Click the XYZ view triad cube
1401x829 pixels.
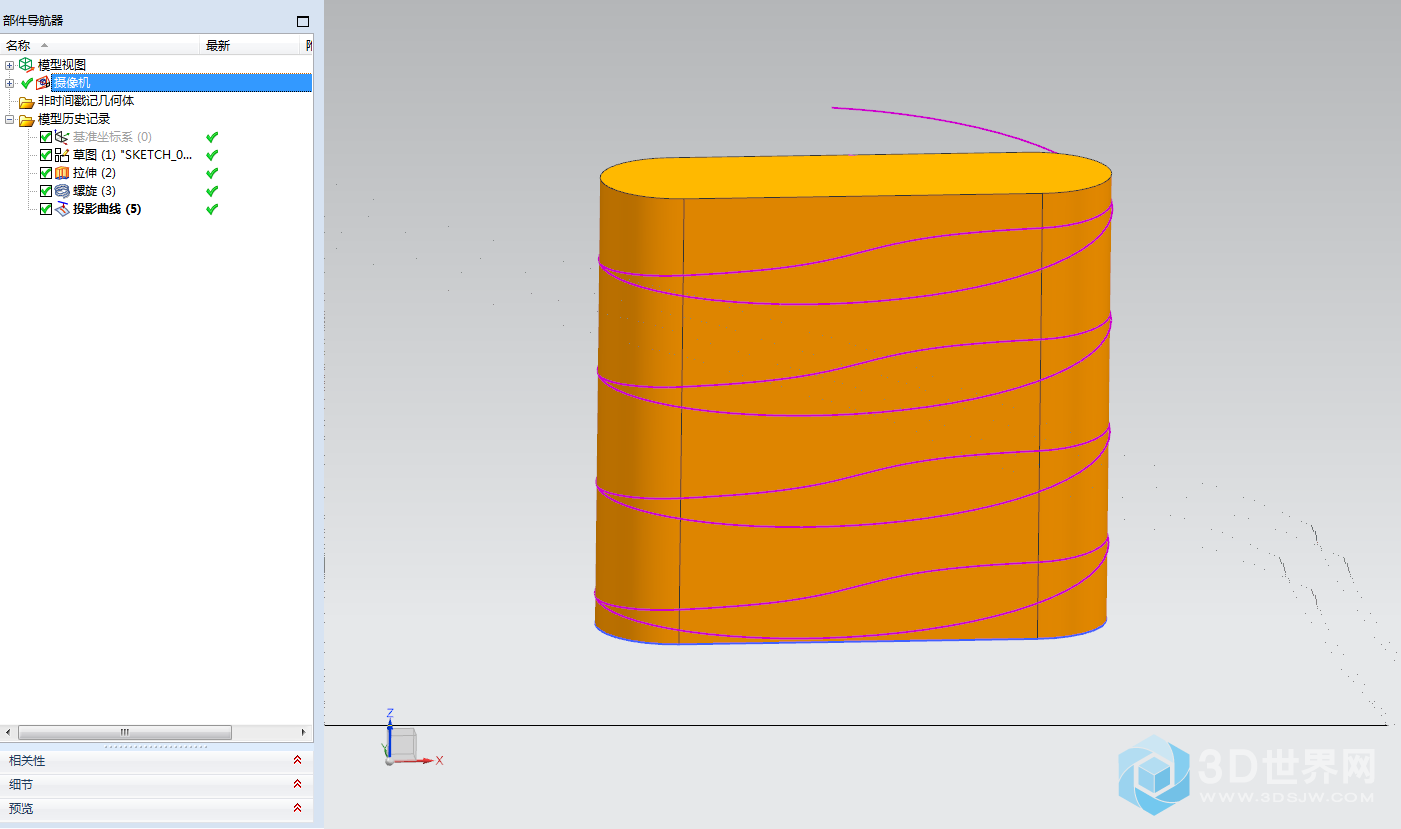(402, 743)
